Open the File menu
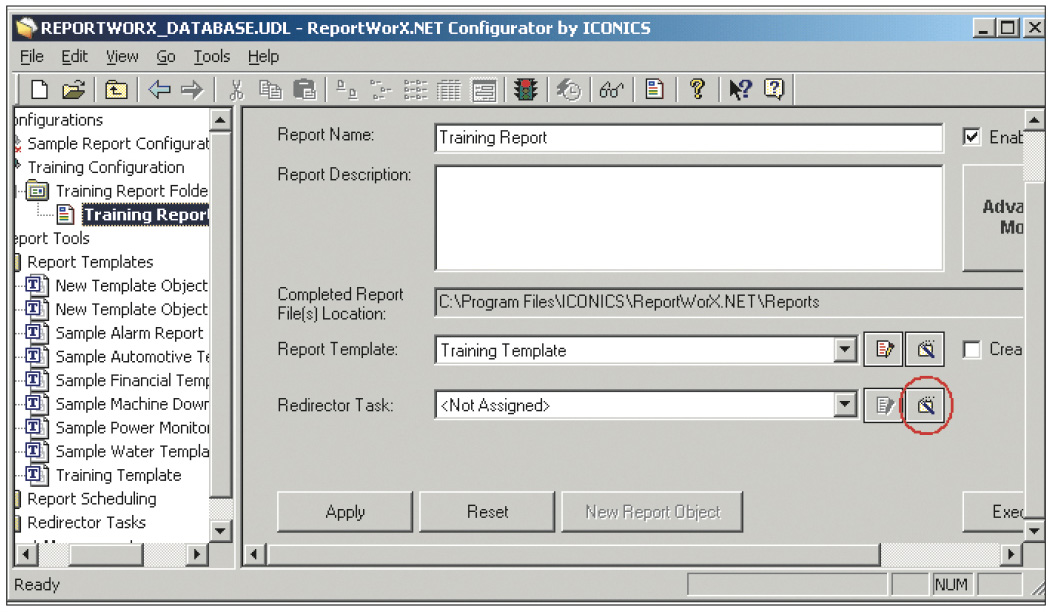This screenshot has height=612, width=1051. click(32, 57)
